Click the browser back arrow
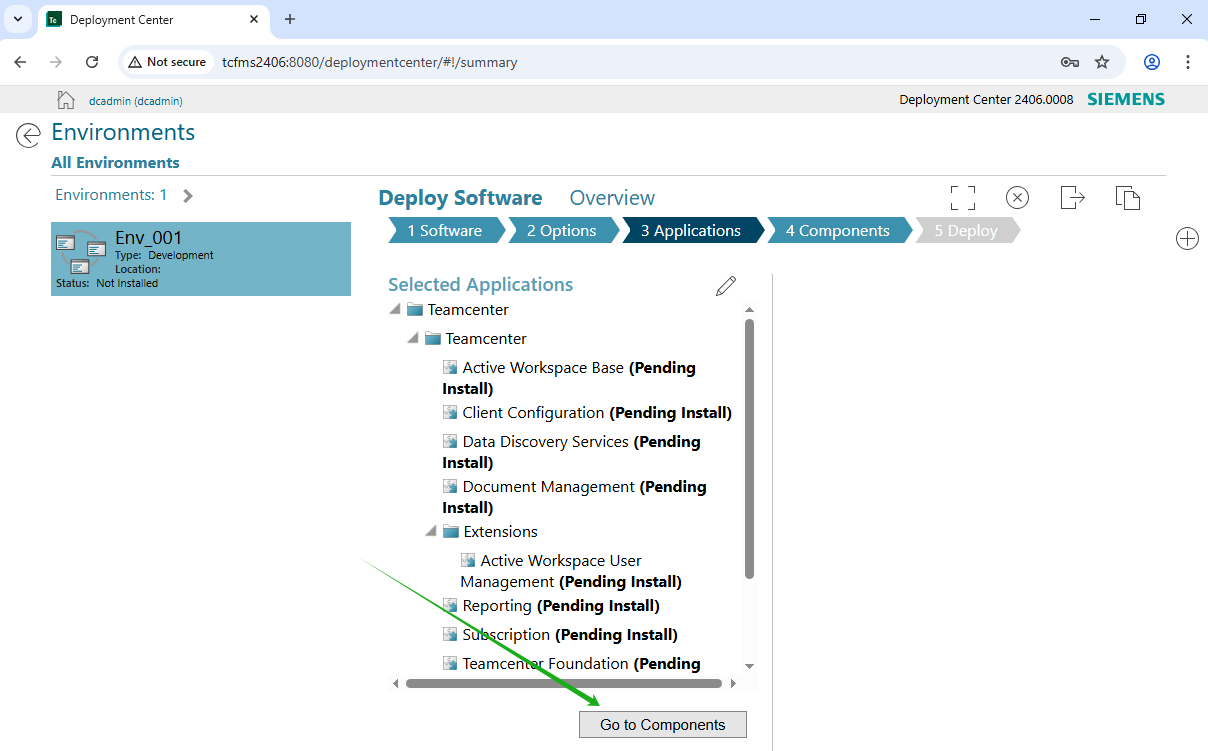The height and width of the screenshot is (751, 1208). pos(20,62)
